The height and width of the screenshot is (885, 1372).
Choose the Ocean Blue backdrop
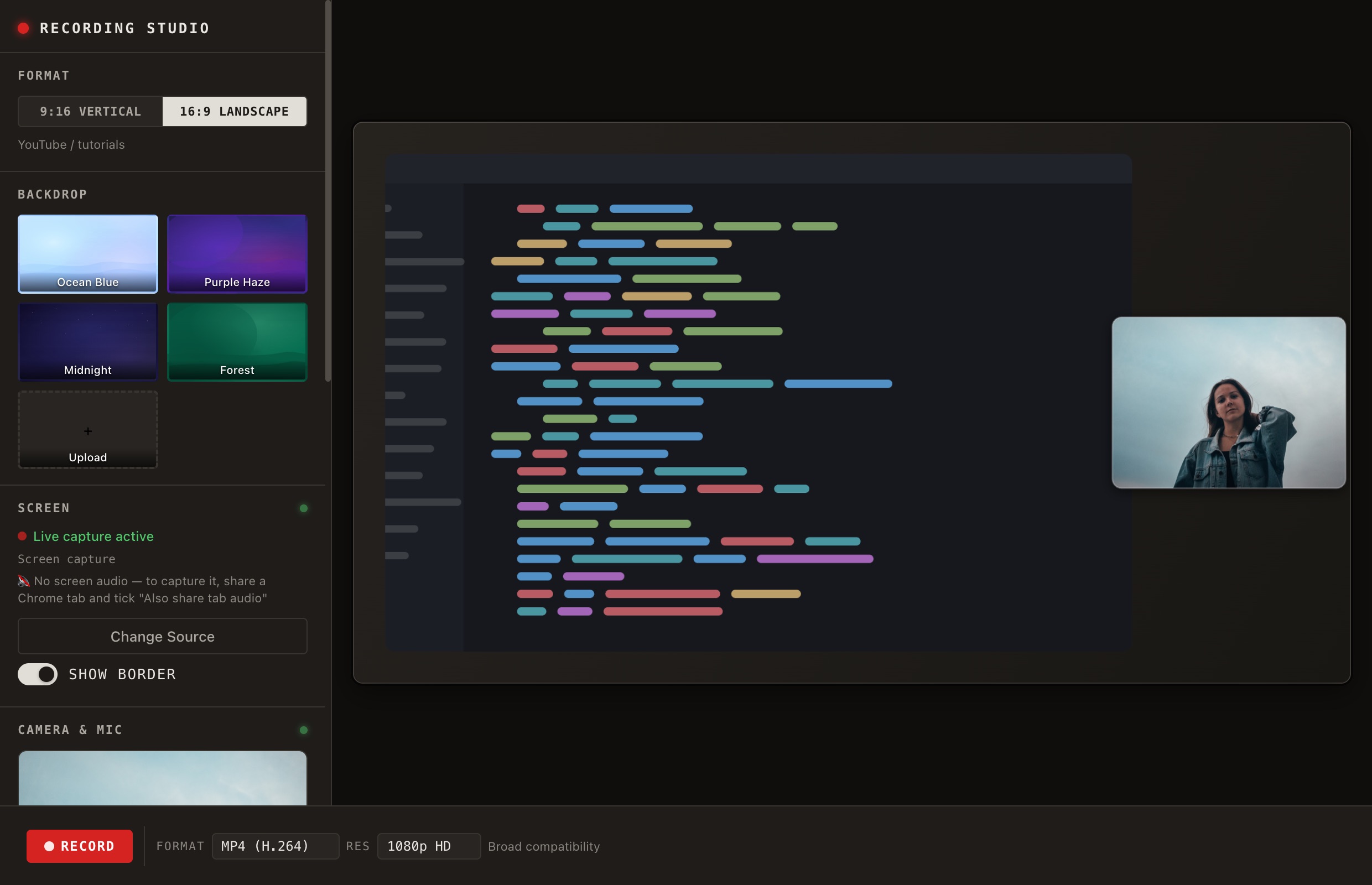tap(88, 254)
